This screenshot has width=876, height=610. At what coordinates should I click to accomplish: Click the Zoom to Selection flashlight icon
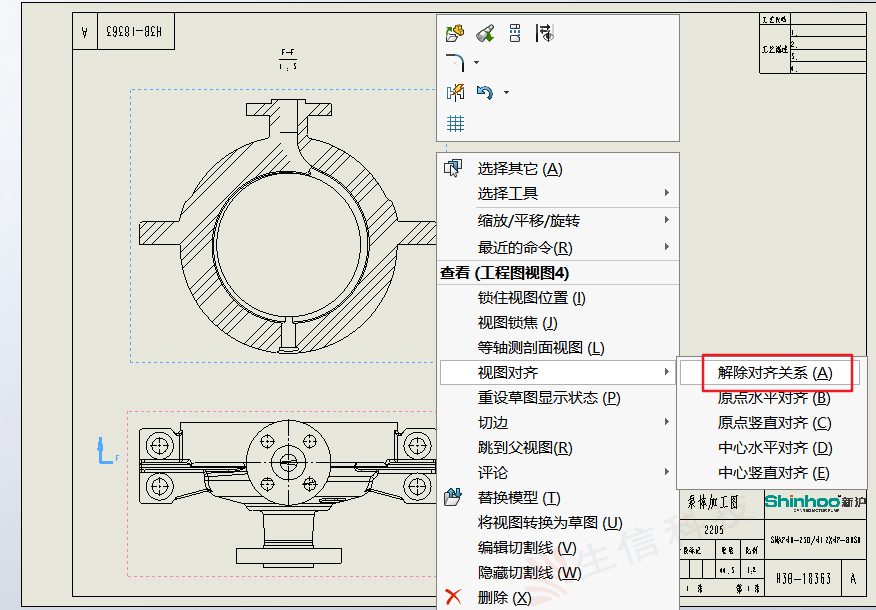pyautogui.click(x=485, y=33)
